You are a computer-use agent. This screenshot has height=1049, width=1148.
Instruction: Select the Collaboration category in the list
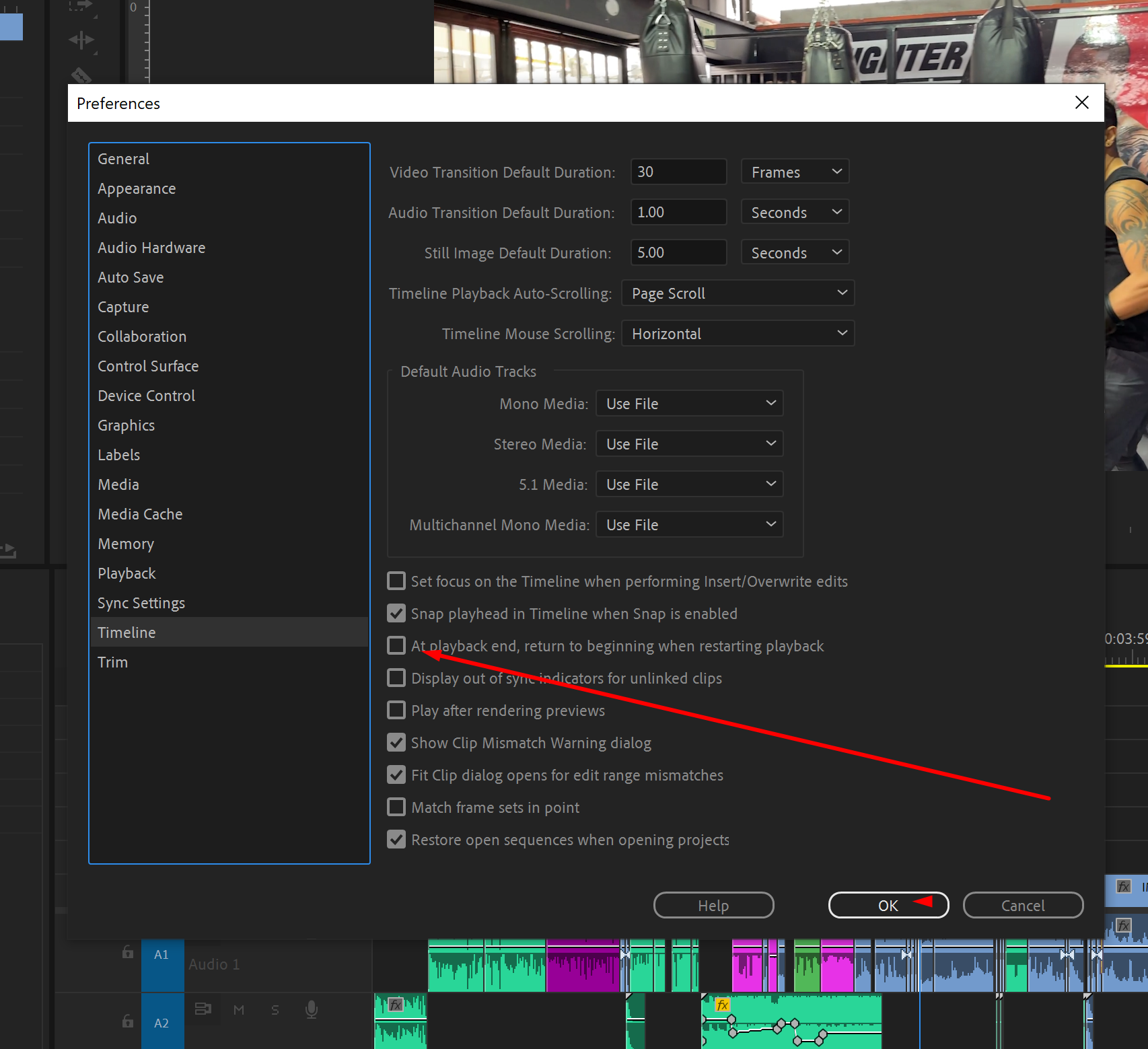pyautogui.click(x=229, y=336)
